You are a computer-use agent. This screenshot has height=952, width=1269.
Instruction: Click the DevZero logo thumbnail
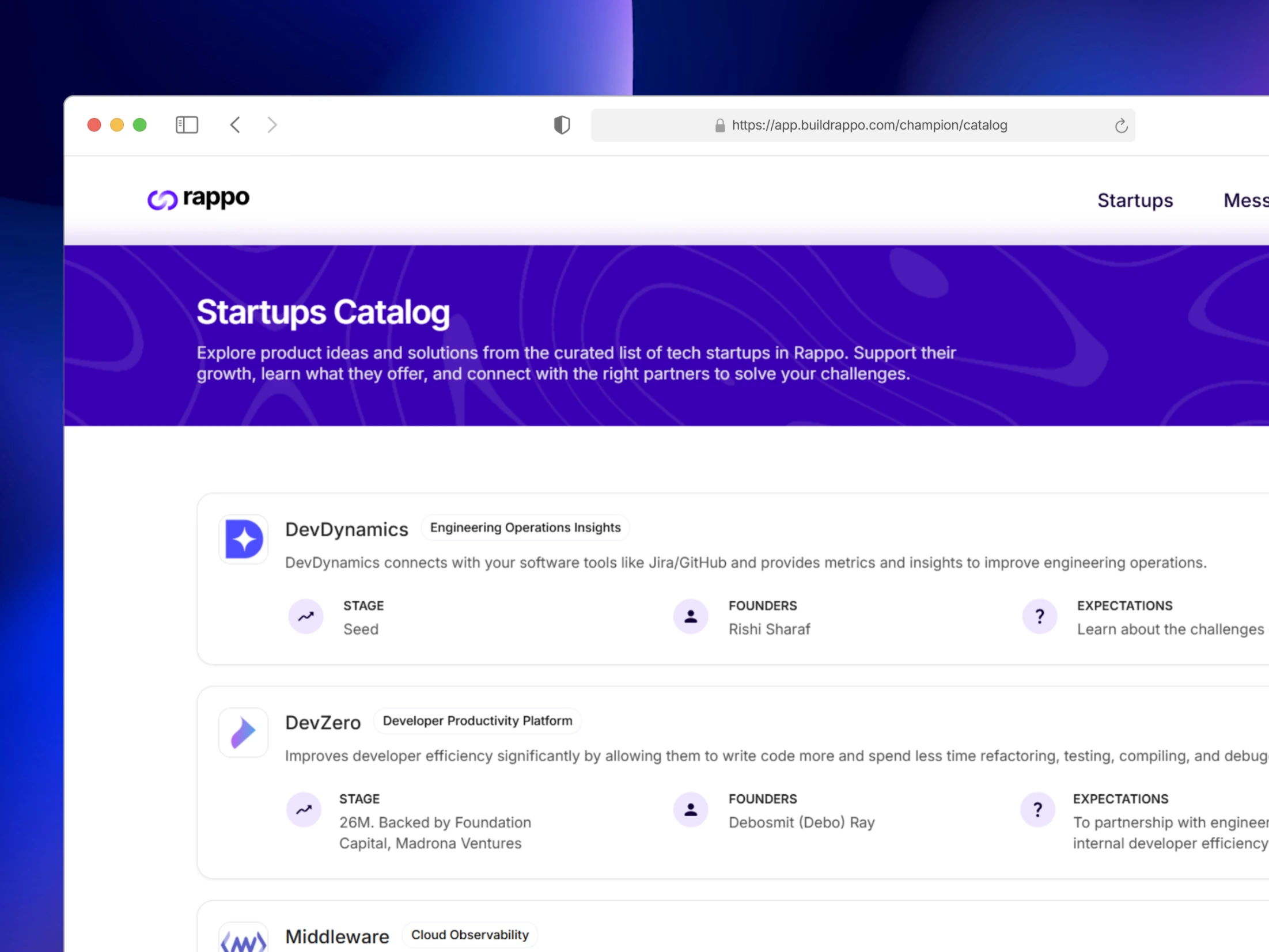pyautogui.click(x=244, y=733)
